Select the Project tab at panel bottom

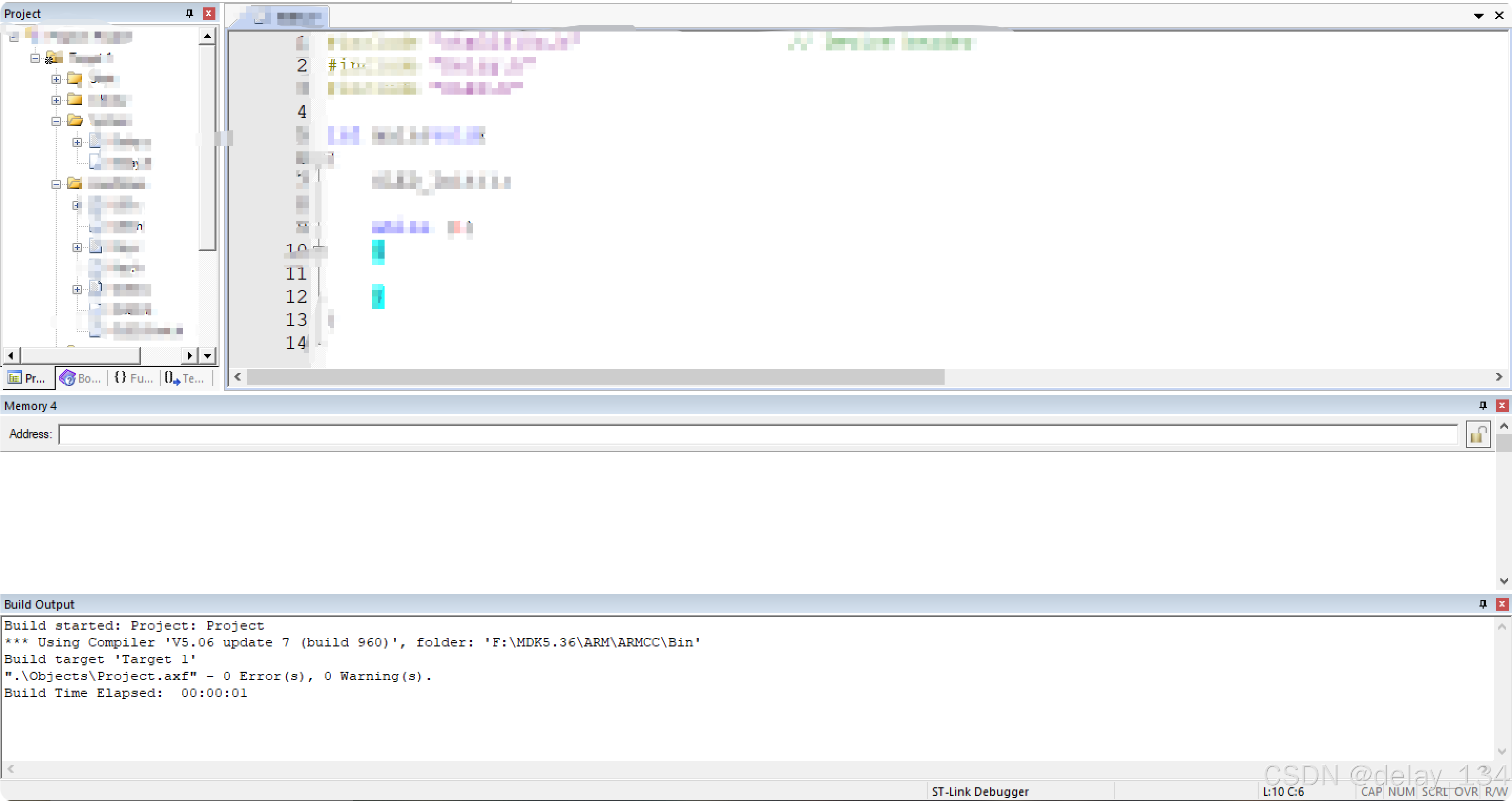(x=28, y=378)
